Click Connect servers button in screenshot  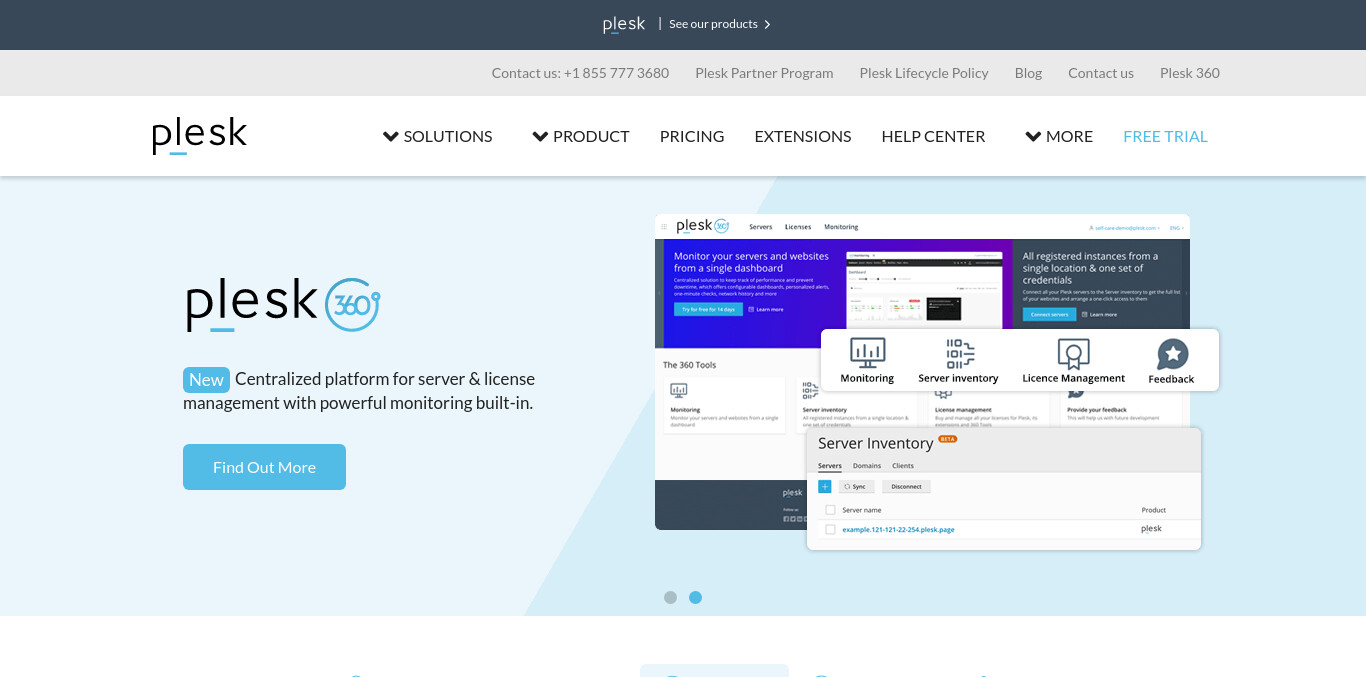[1050, 314]
